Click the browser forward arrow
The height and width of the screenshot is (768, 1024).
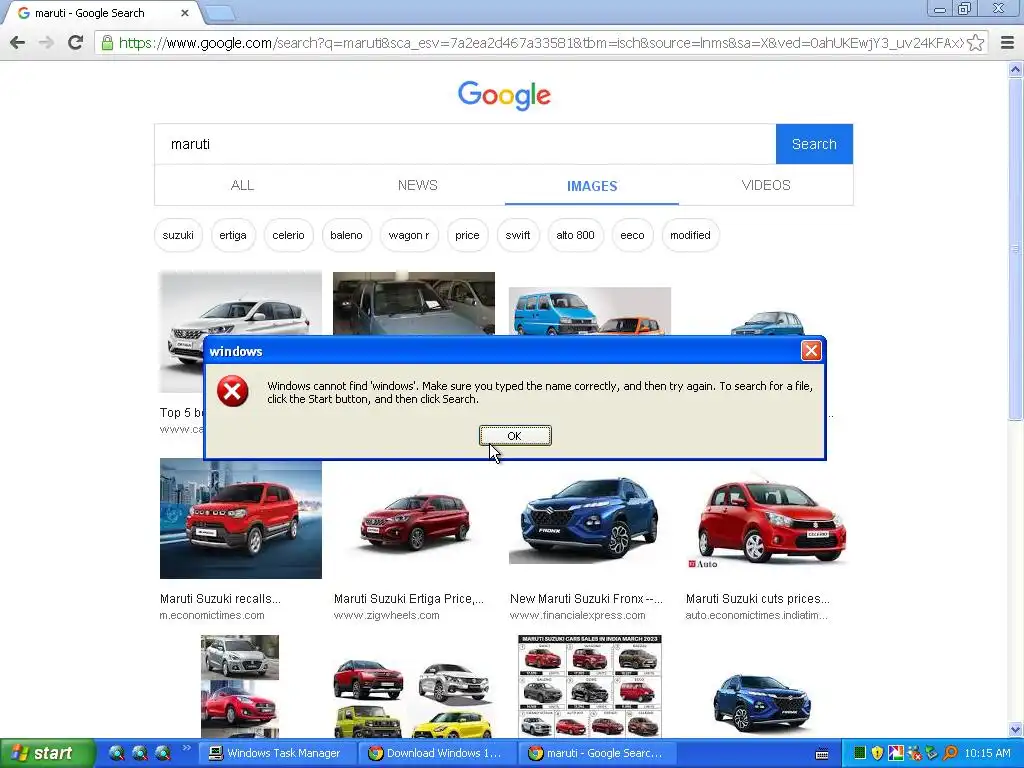point(46,43)
